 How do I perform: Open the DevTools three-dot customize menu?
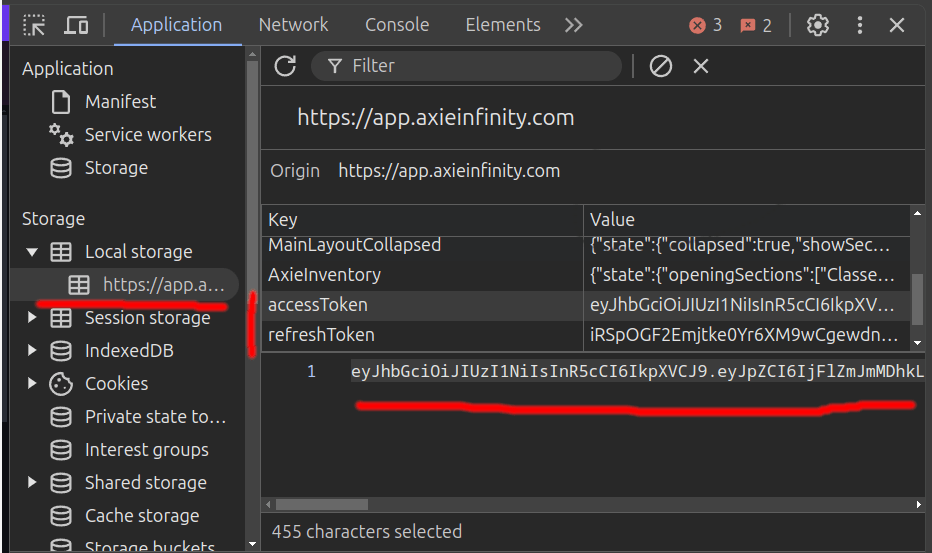[859, 25]
